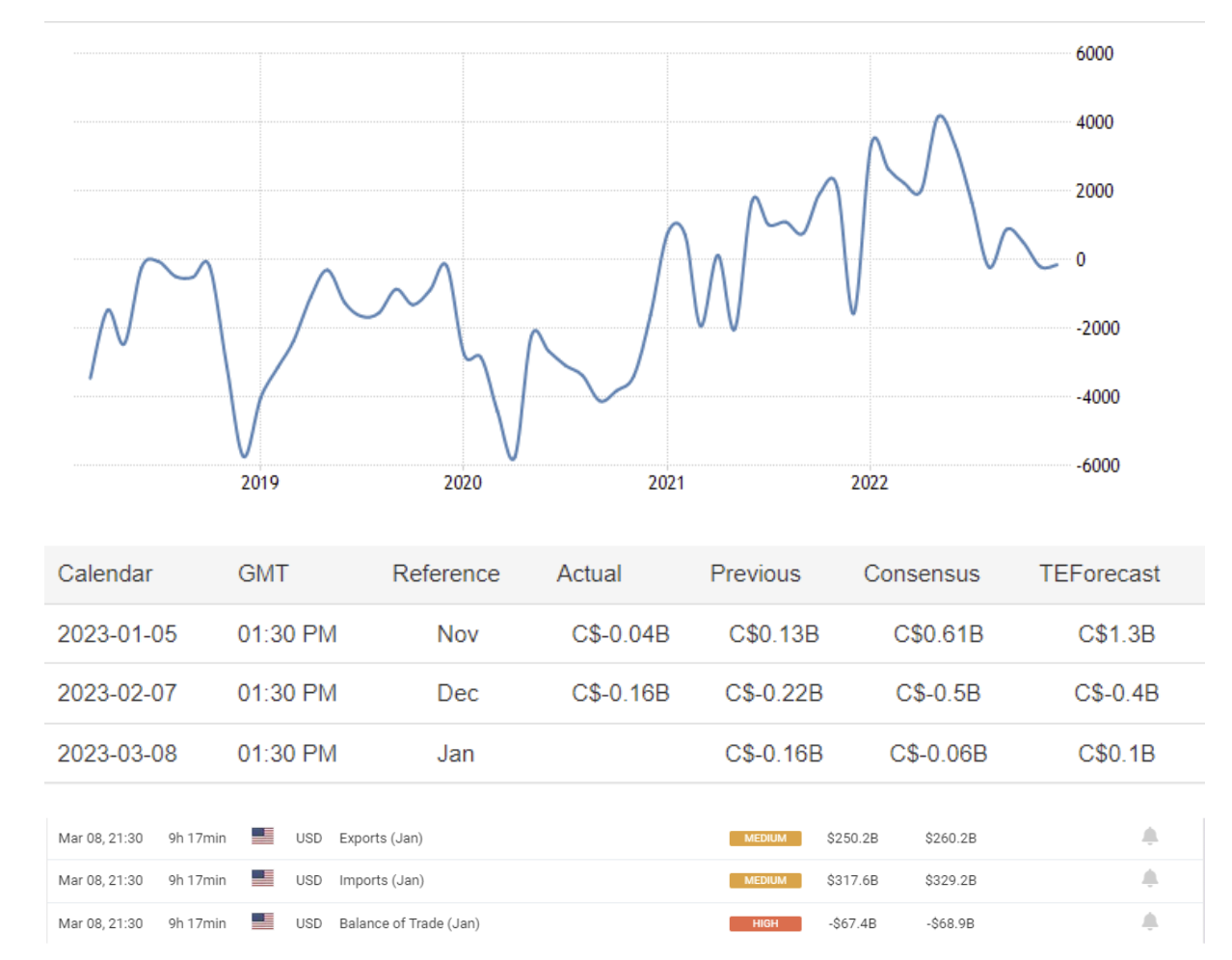Select the 2023-02-07 calendar entry
This screenshot has height=960, width=1232.
click(118, 694)
